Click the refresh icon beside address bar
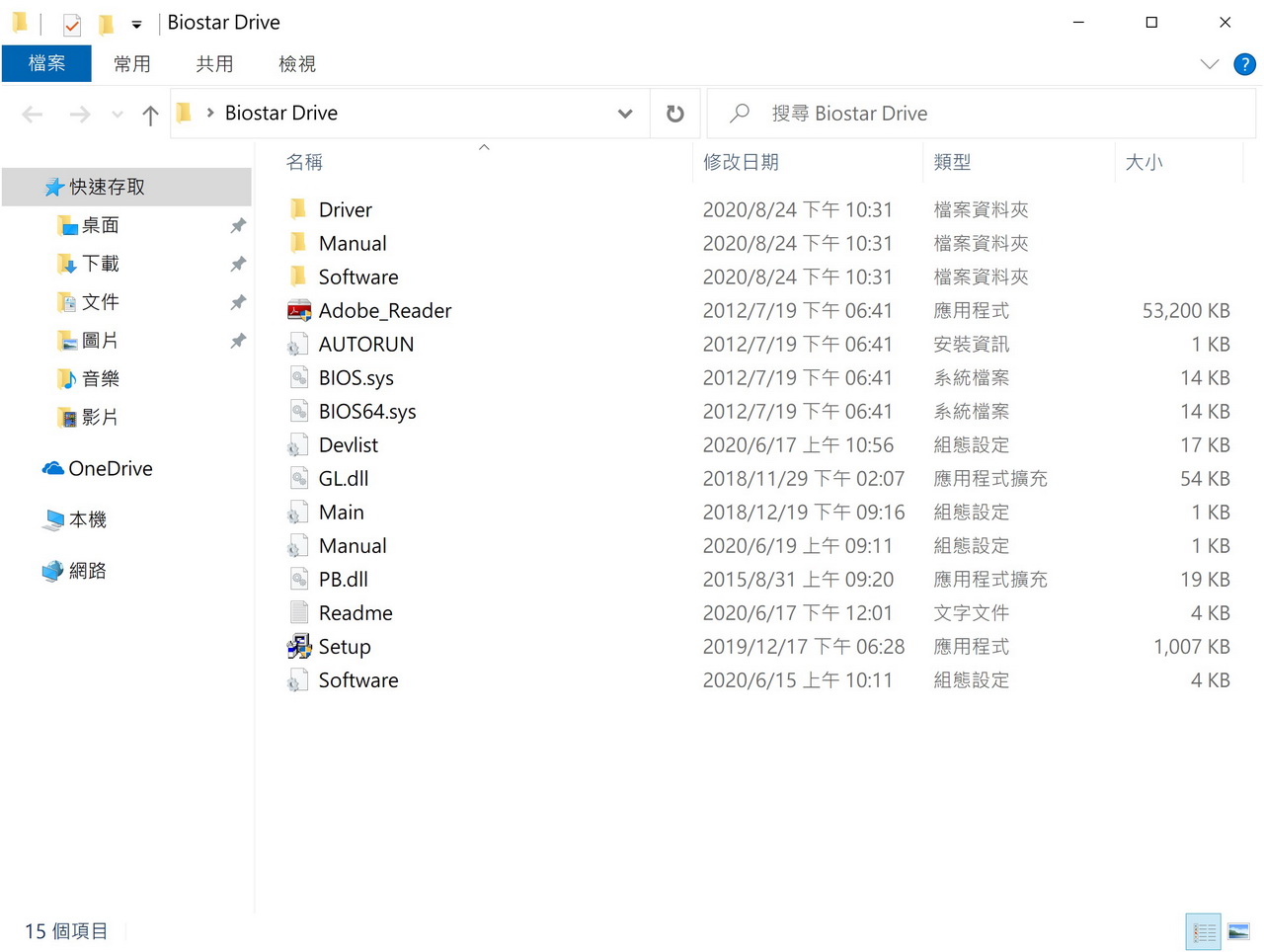 click(x=675, y=114)
